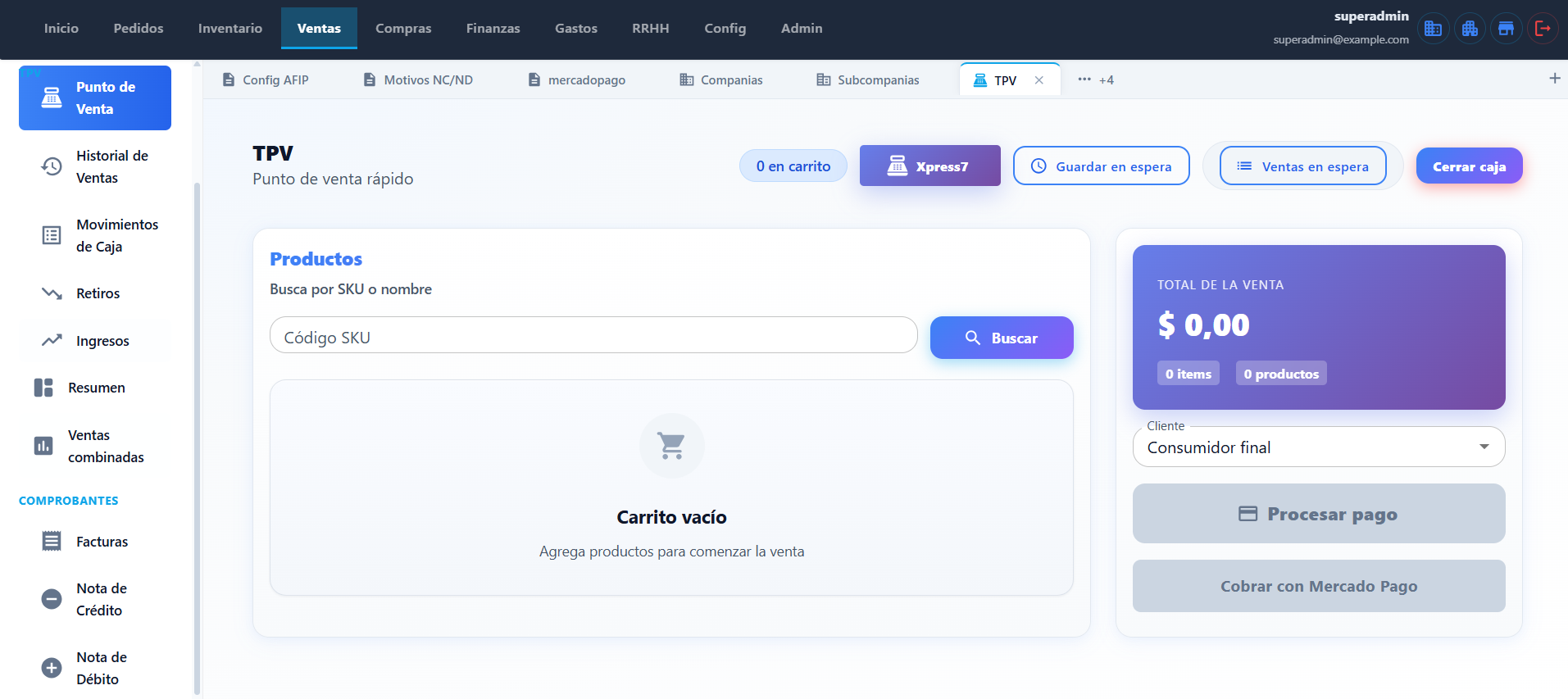Click the logout icon in top bar
Viewport: 1568px width, 699px height.
(1542, 29)
